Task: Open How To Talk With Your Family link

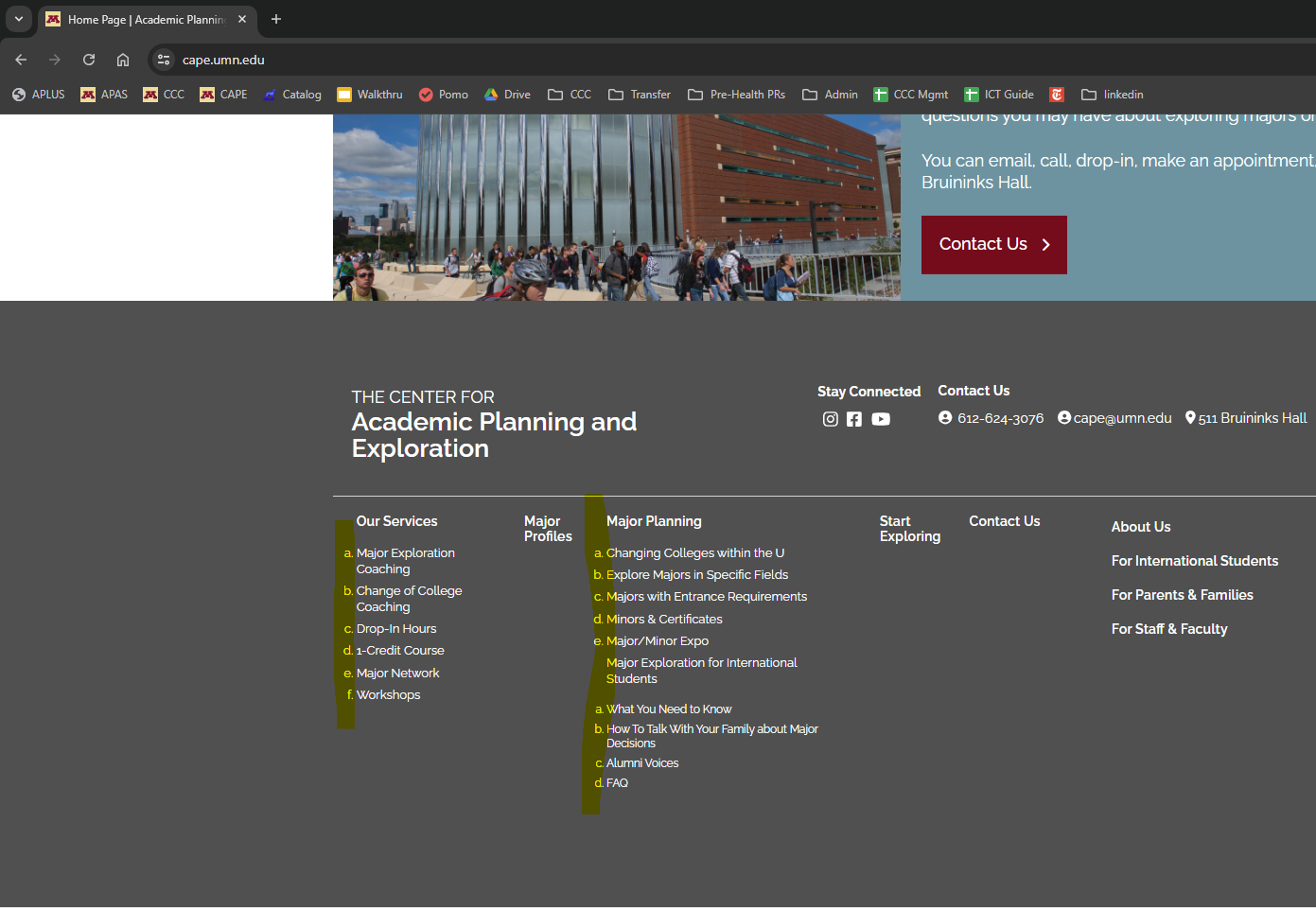Action: pos(712,736)
